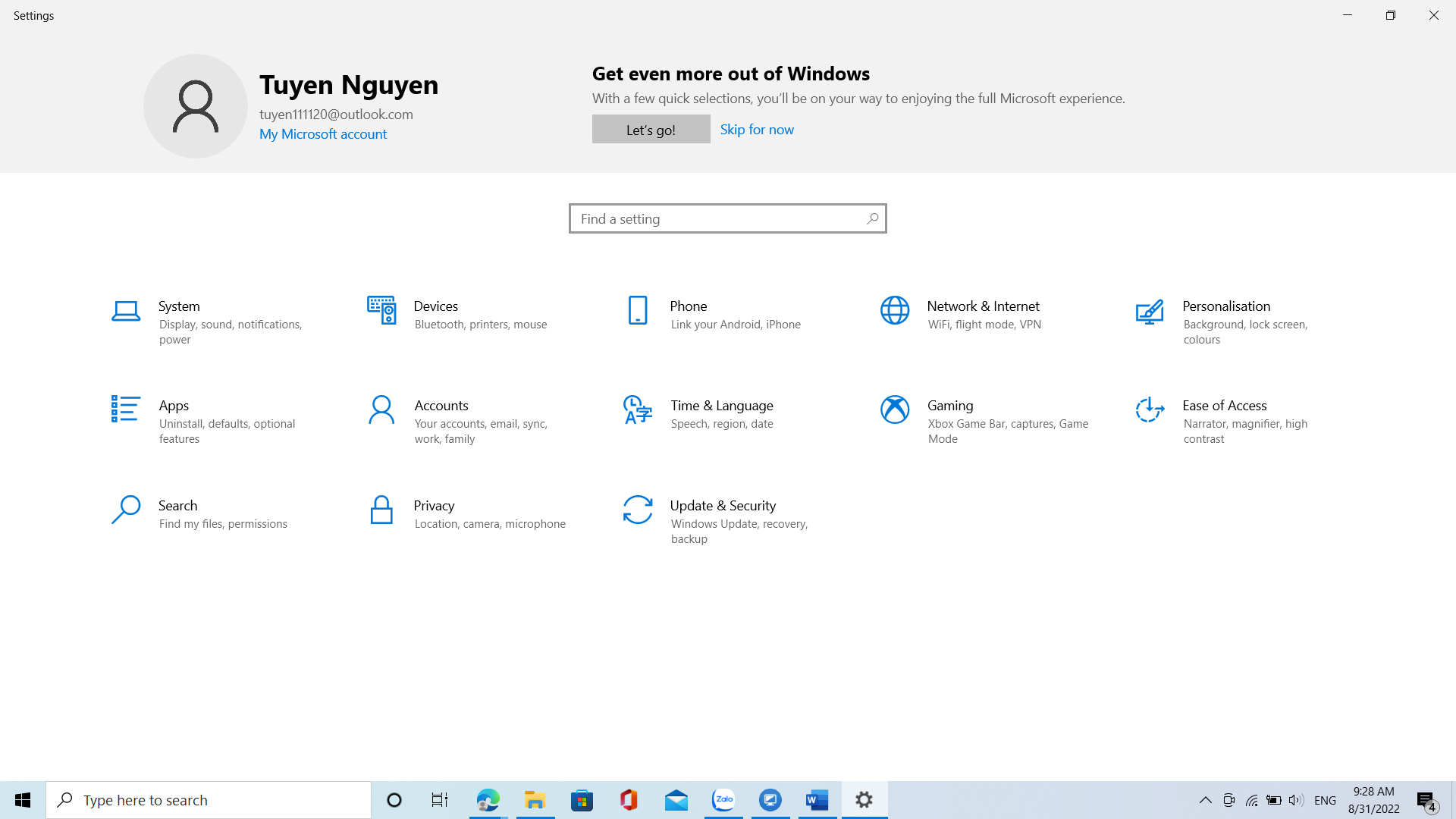The height and width of the screenshot is (819, 1456).
Task: Click the Search settings magnifier icon
Action: coord(126,510)
